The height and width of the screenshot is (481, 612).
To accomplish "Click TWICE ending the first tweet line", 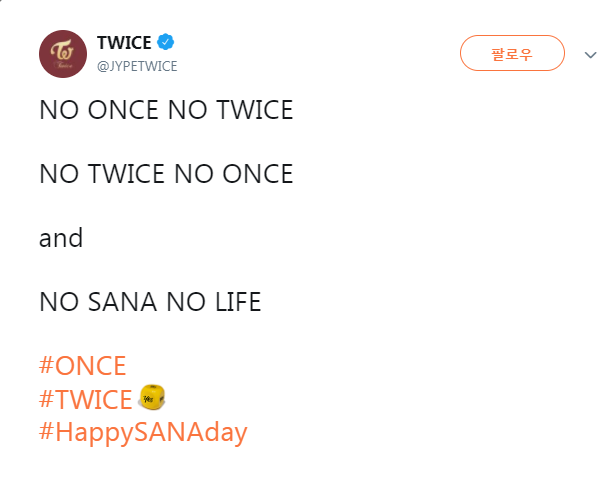I will point(257,110).
